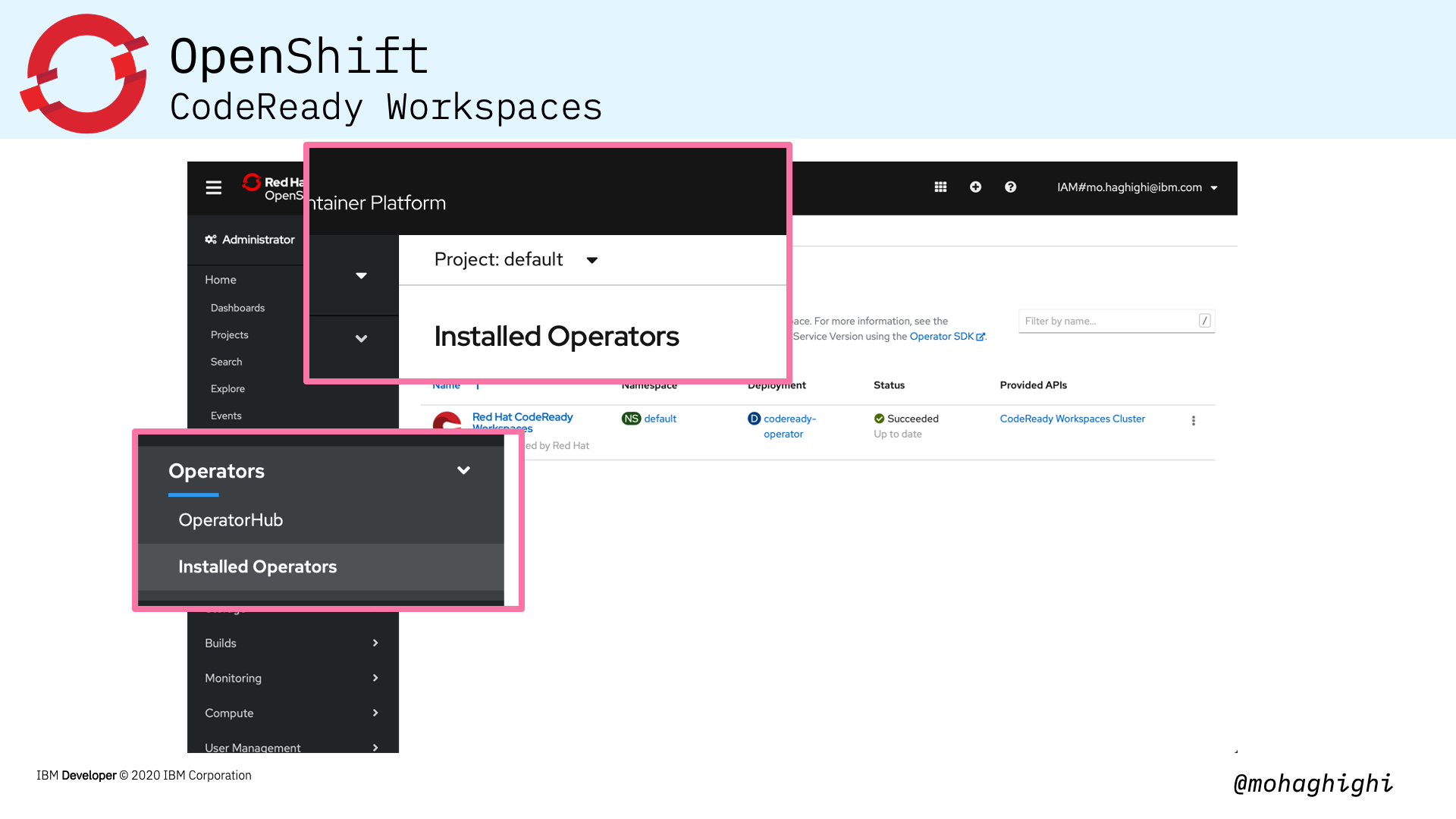Click the Up to date status text
Image resolution: width=1456 pixels, height=819 pixels.
[898, 435]
